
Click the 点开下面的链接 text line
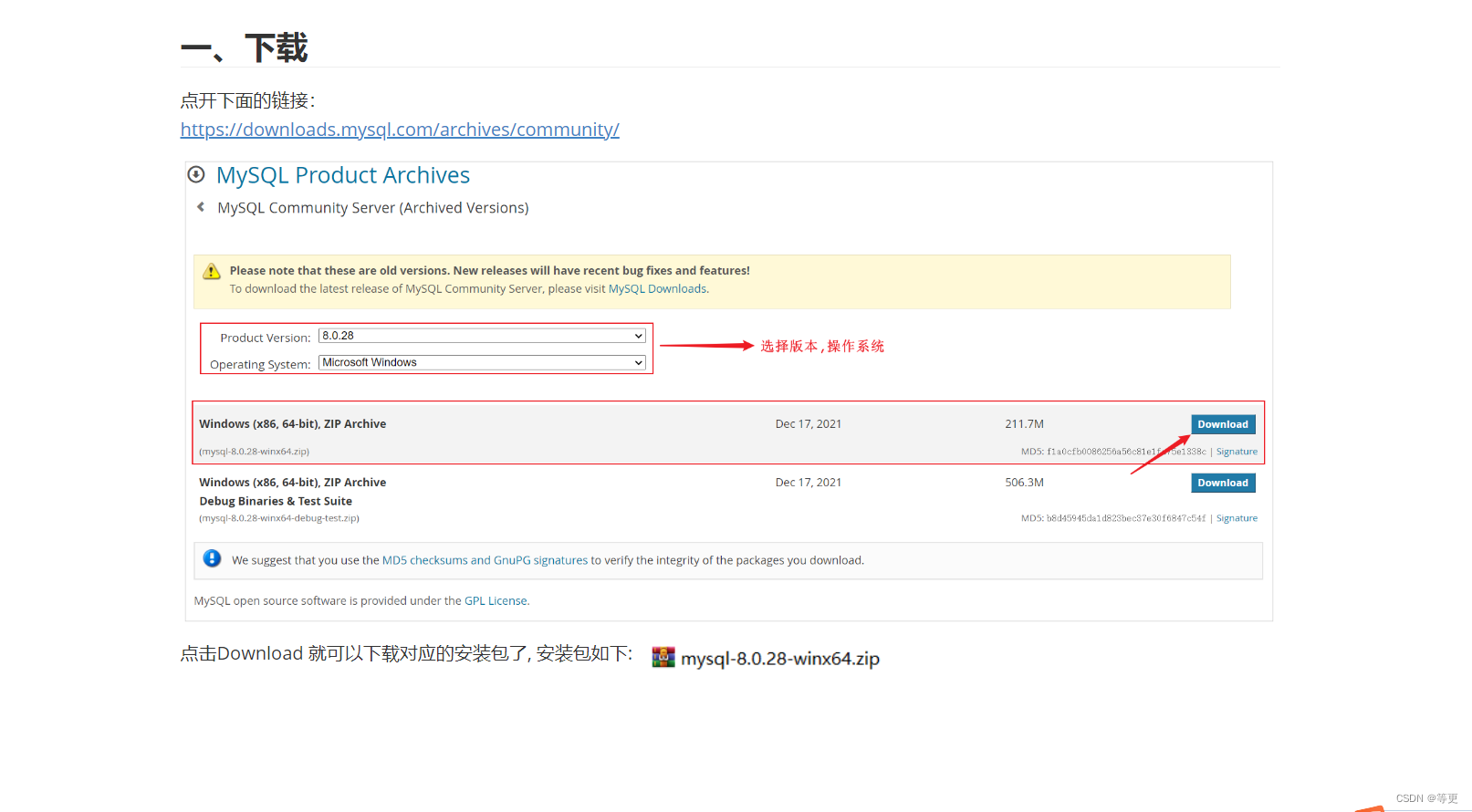click(247, 100)
